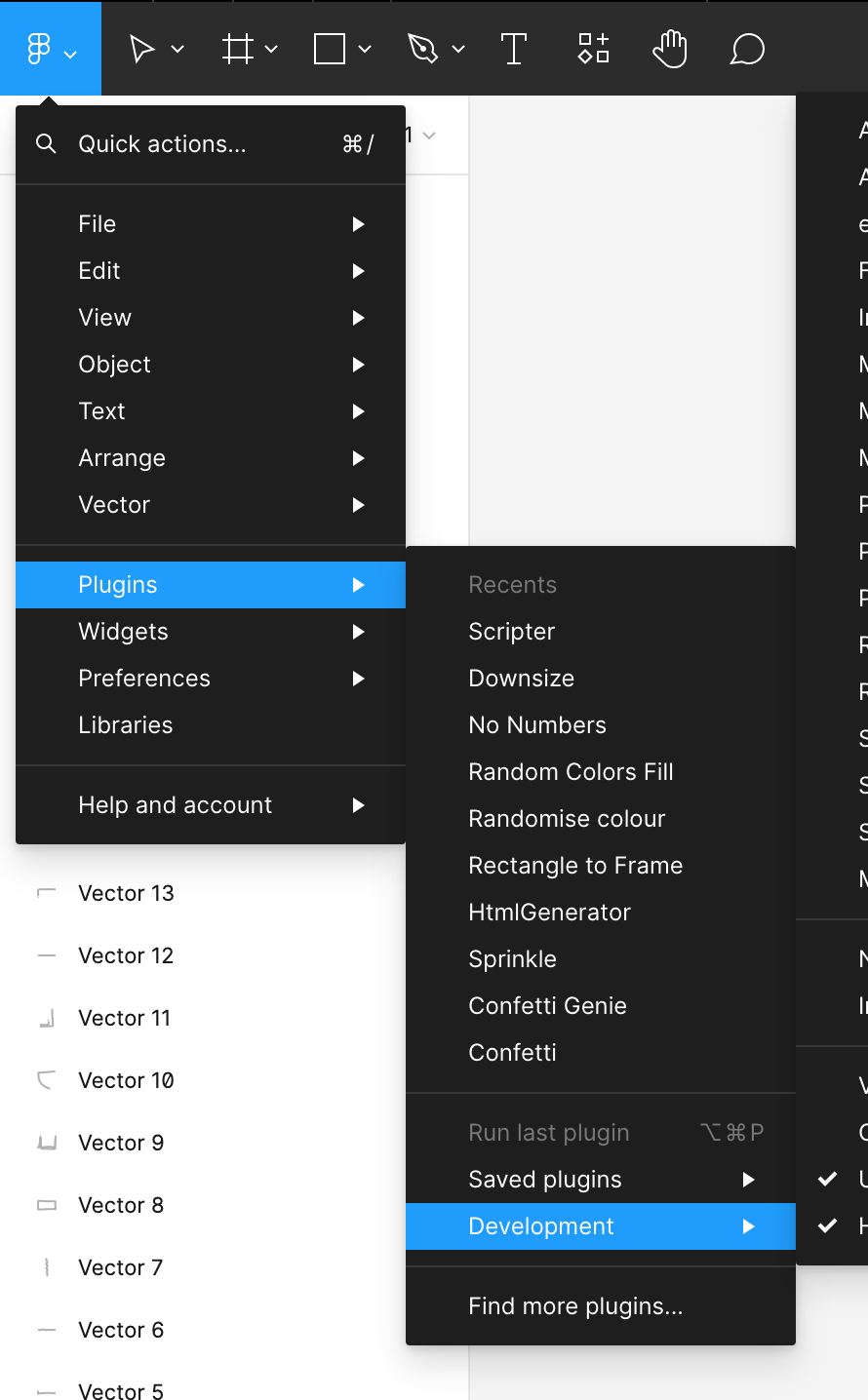Image resolution: width=868 pixels, height=1400 pixels.
Task: Run the No Numbers plugin
Action: coord(601,725)
